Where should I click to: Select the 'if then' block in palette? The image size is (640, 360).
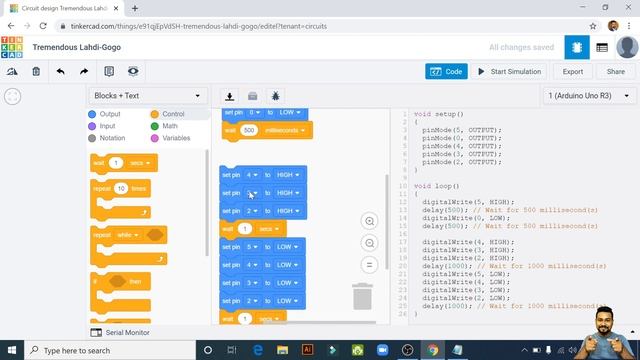121,292
